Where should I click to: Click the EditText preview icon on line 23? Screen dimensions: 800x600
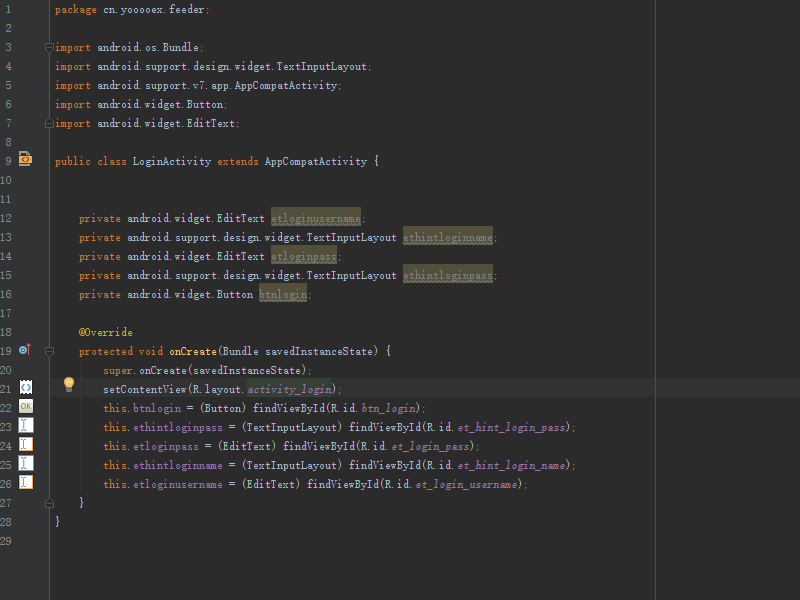tap(25, 426)
